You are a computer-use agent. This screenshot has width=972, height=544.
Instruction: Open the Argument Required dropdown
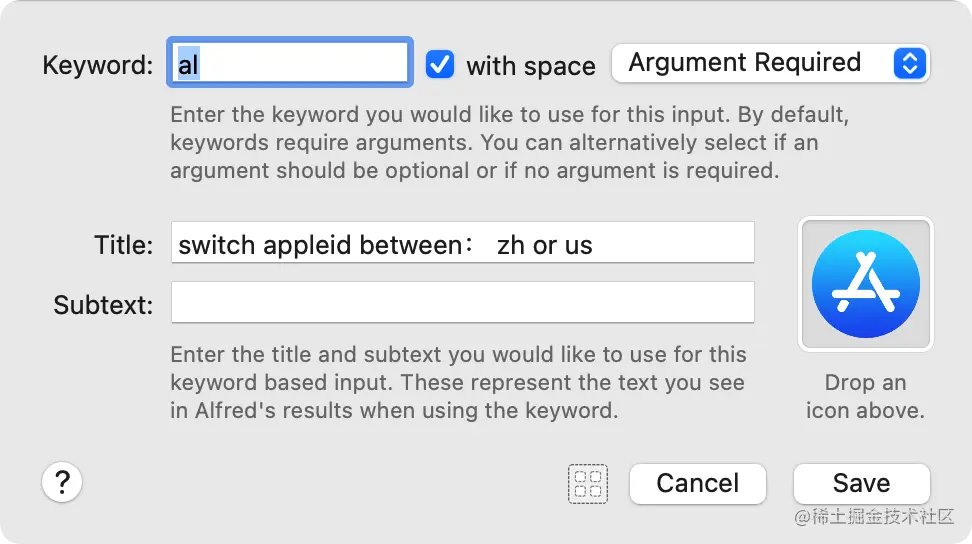(x=768, y=63)
